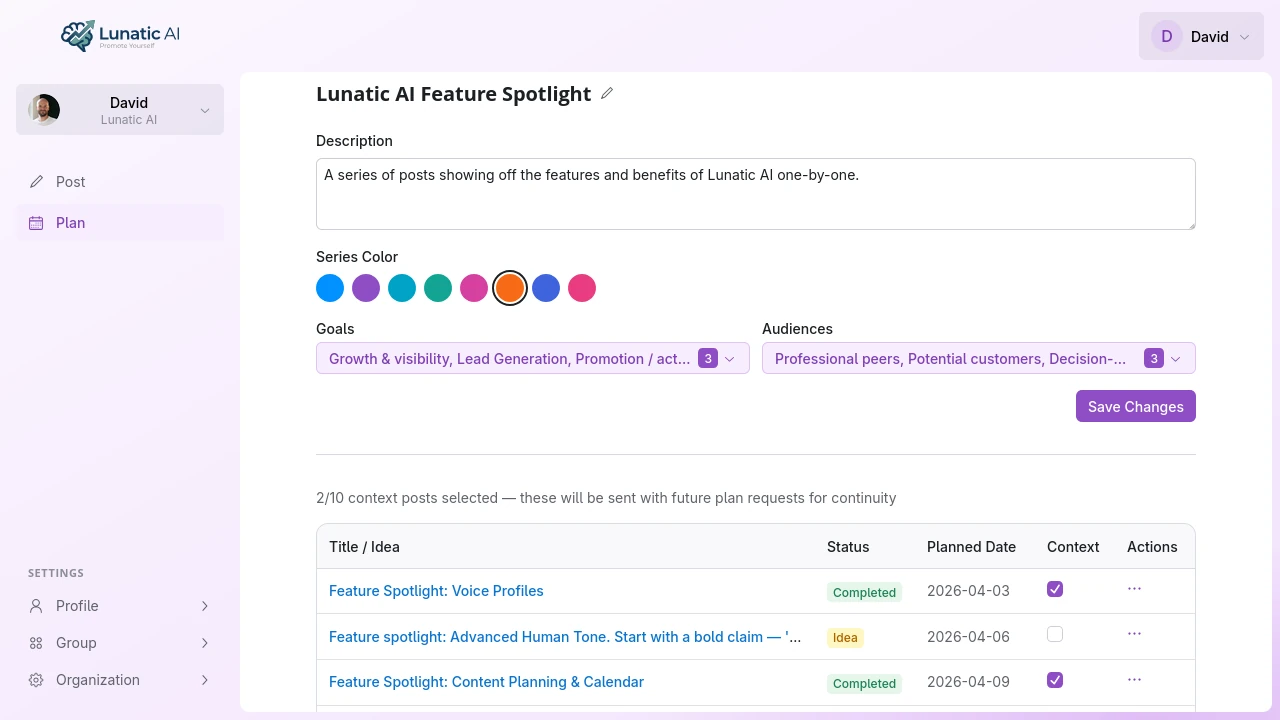This screenshot has width=1280, height=720.
Task: Click the Status column header
Action: [x=848, y=547]
